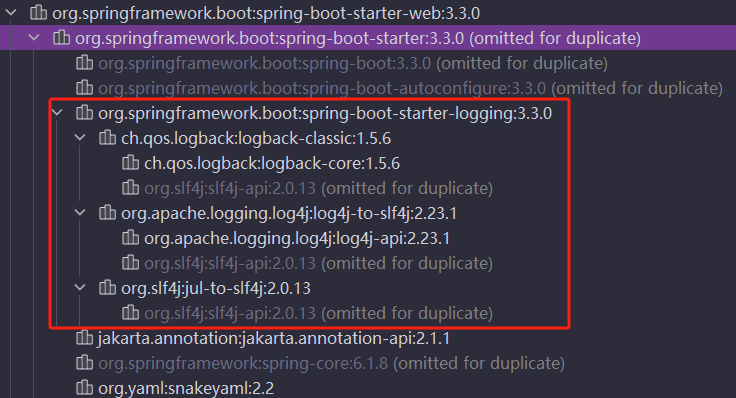Select ch.qos.logback:logback-core:1.5.6 row
The image size is (736, 398).
click(x=272, y=163)
